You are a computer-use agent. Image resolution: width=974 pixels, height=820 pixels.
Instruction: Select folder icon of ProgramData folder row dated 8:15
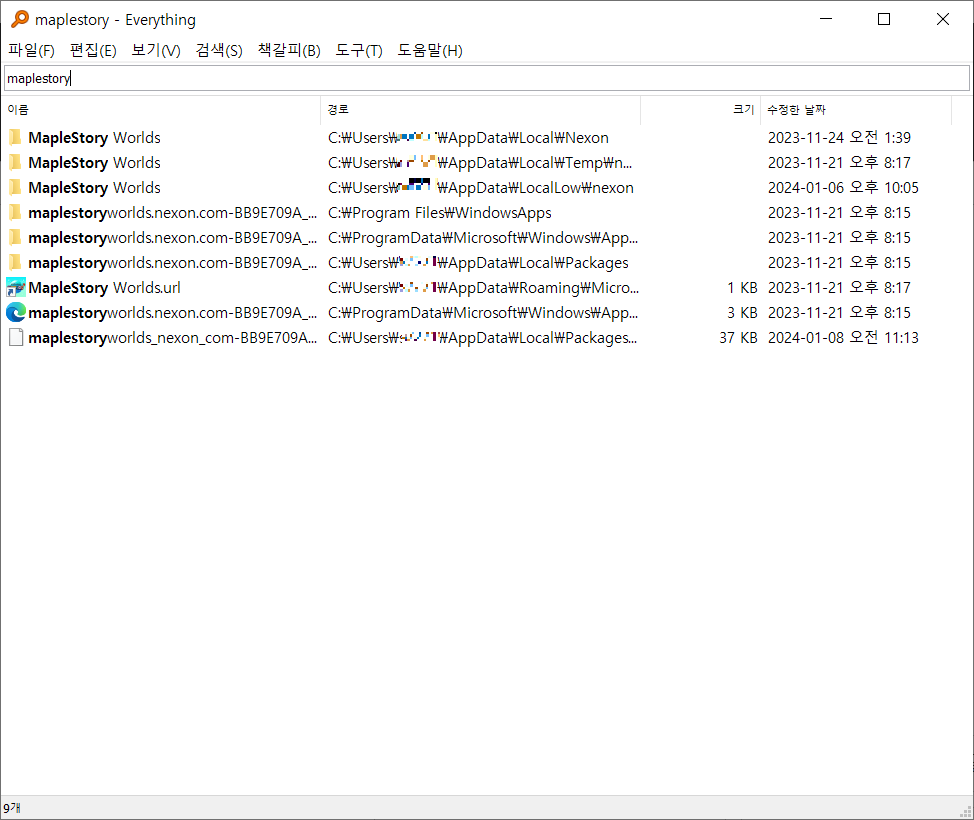[x=16, y=237]
